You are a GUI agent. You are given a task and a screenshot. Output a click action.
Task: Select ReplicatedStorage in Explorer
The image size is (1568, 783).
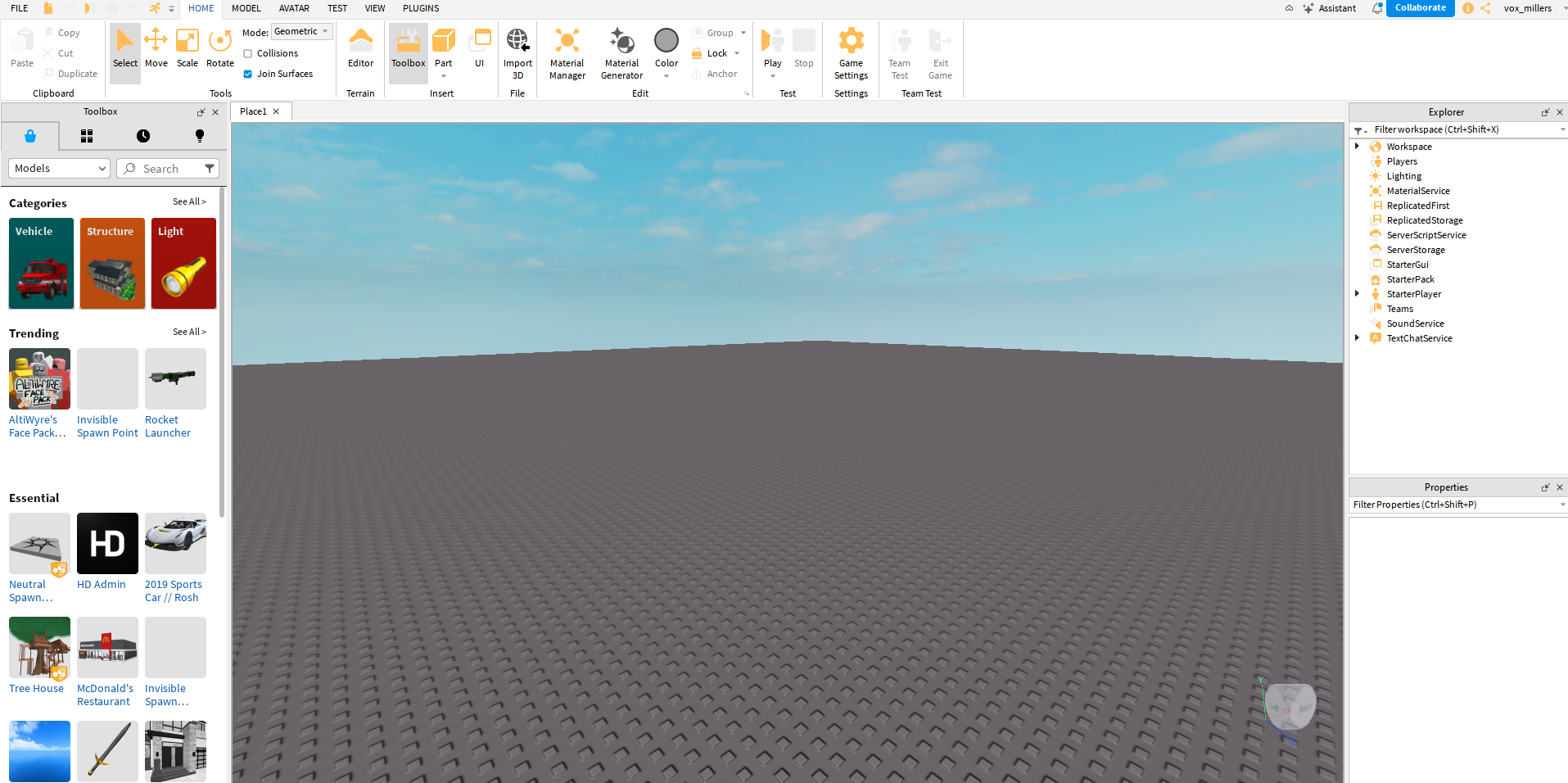[1424, 220]
